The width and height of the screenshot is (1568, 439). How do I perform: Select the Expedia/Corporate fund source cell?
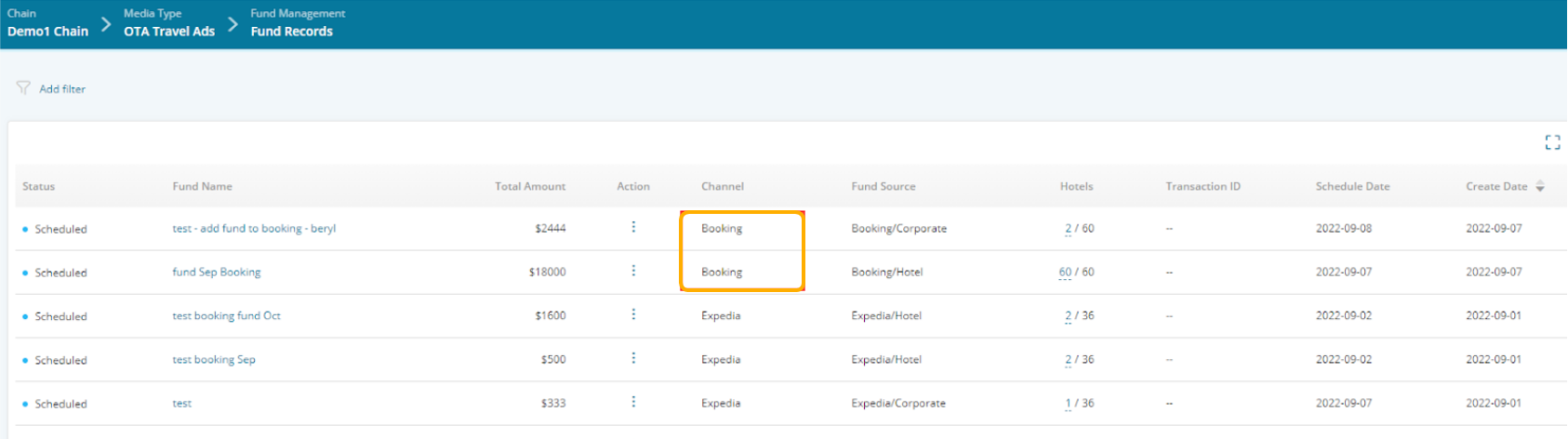click(898, 403)
